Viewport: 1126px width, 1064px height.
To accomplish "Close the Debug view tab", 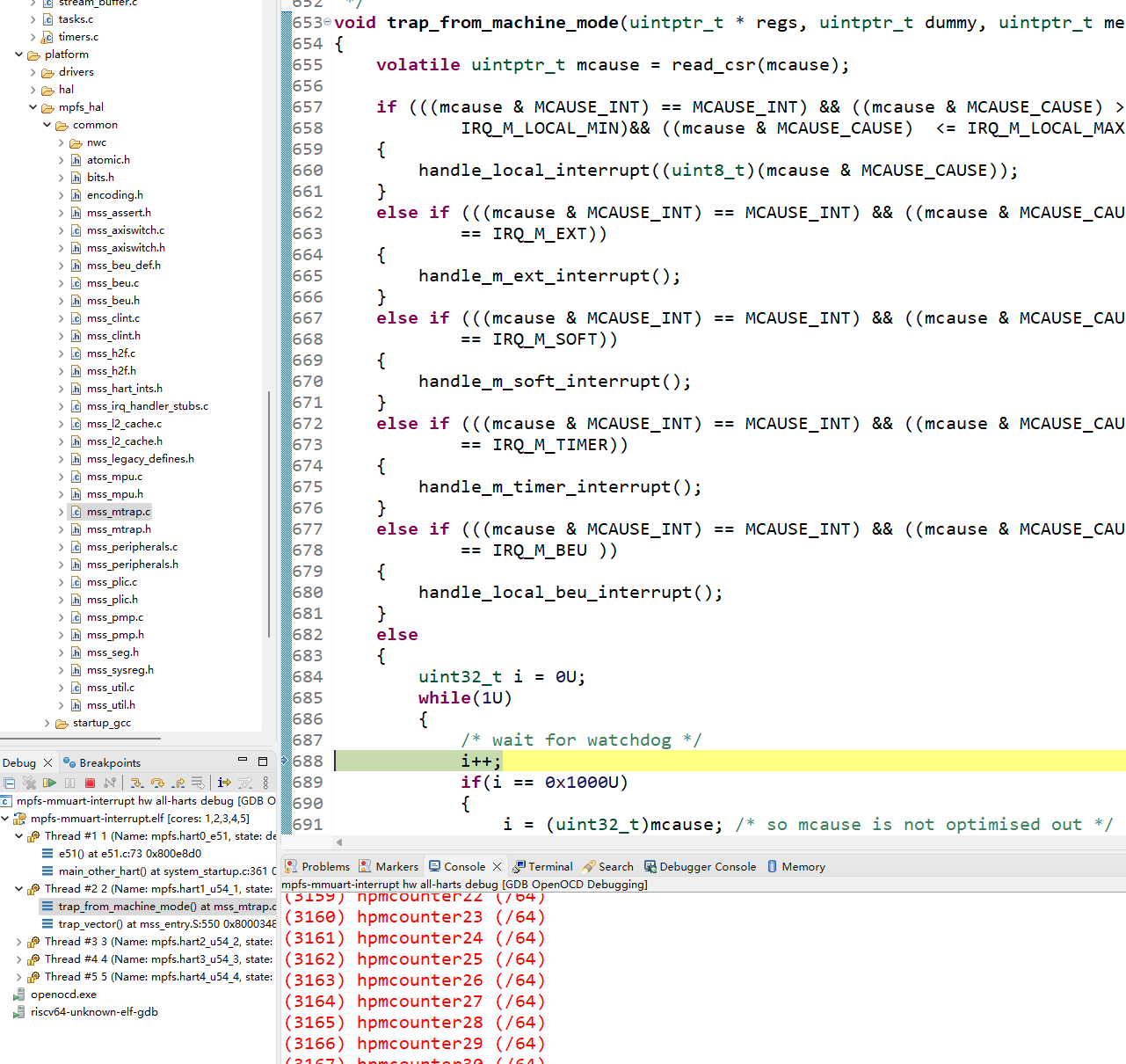I will pyautogui.click(x=47, y=763).
